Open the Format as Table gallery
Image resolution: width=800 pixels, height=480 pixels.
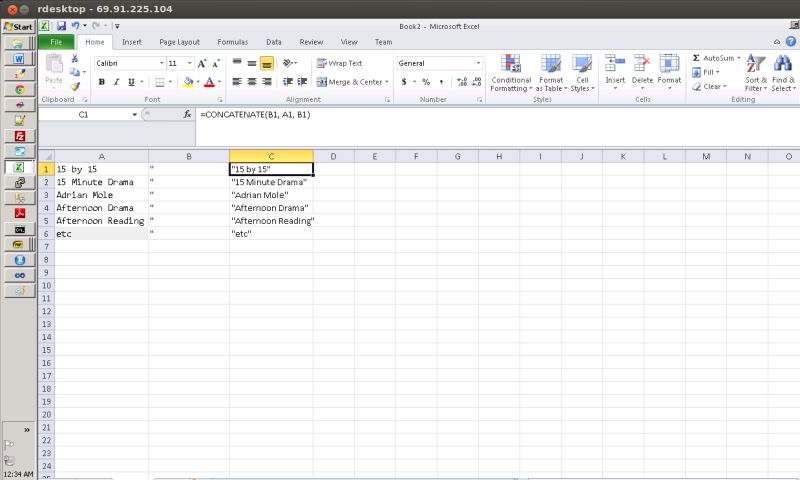click(x=551, y=72)
